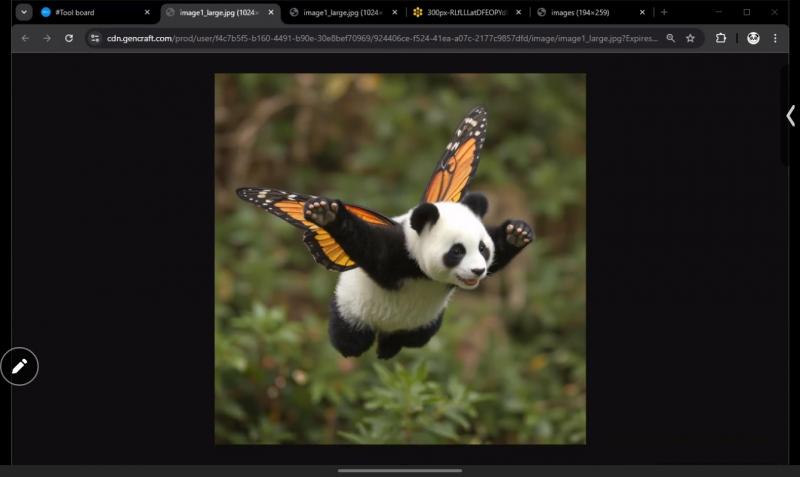Go back to the previous page
Screen dimensions: 800x477
point(25,38)
